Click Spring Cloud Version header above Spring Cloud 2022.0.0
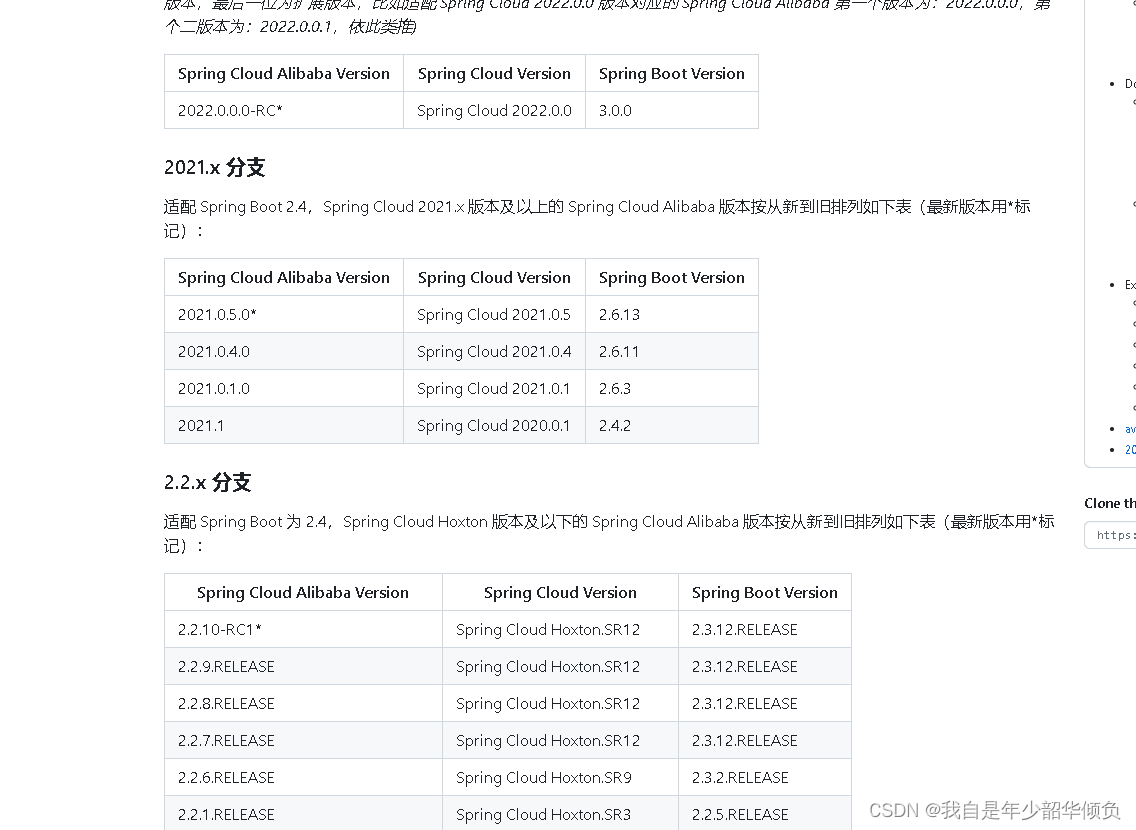 [494, 74]
